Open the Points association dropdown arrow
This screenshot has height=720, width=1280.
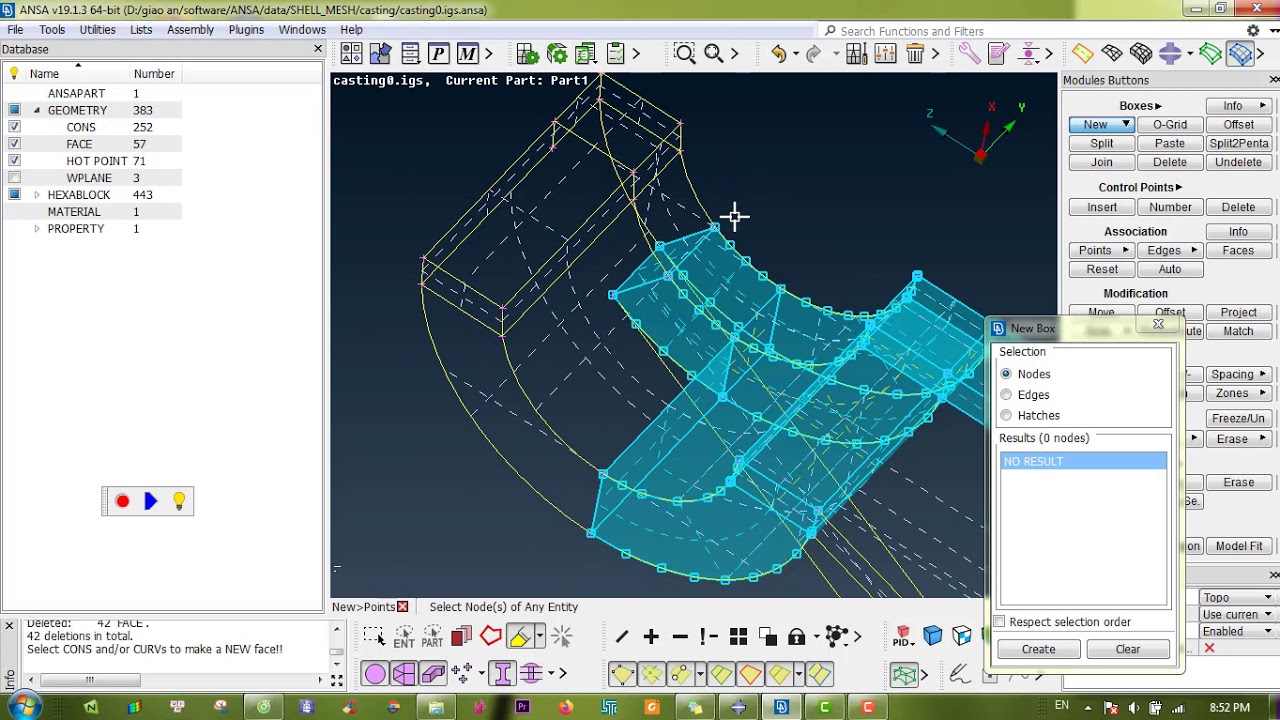coord(1126,250)
